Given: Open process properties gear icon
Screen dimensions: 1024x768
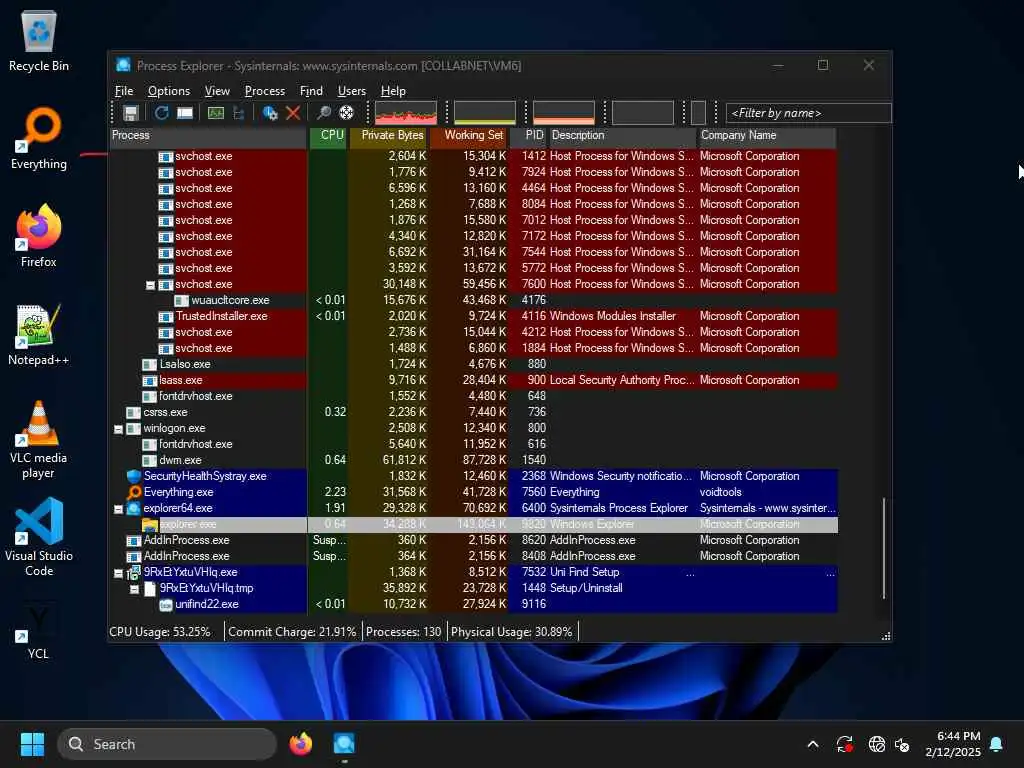Looking at the screenshot, I should (270, 113).
